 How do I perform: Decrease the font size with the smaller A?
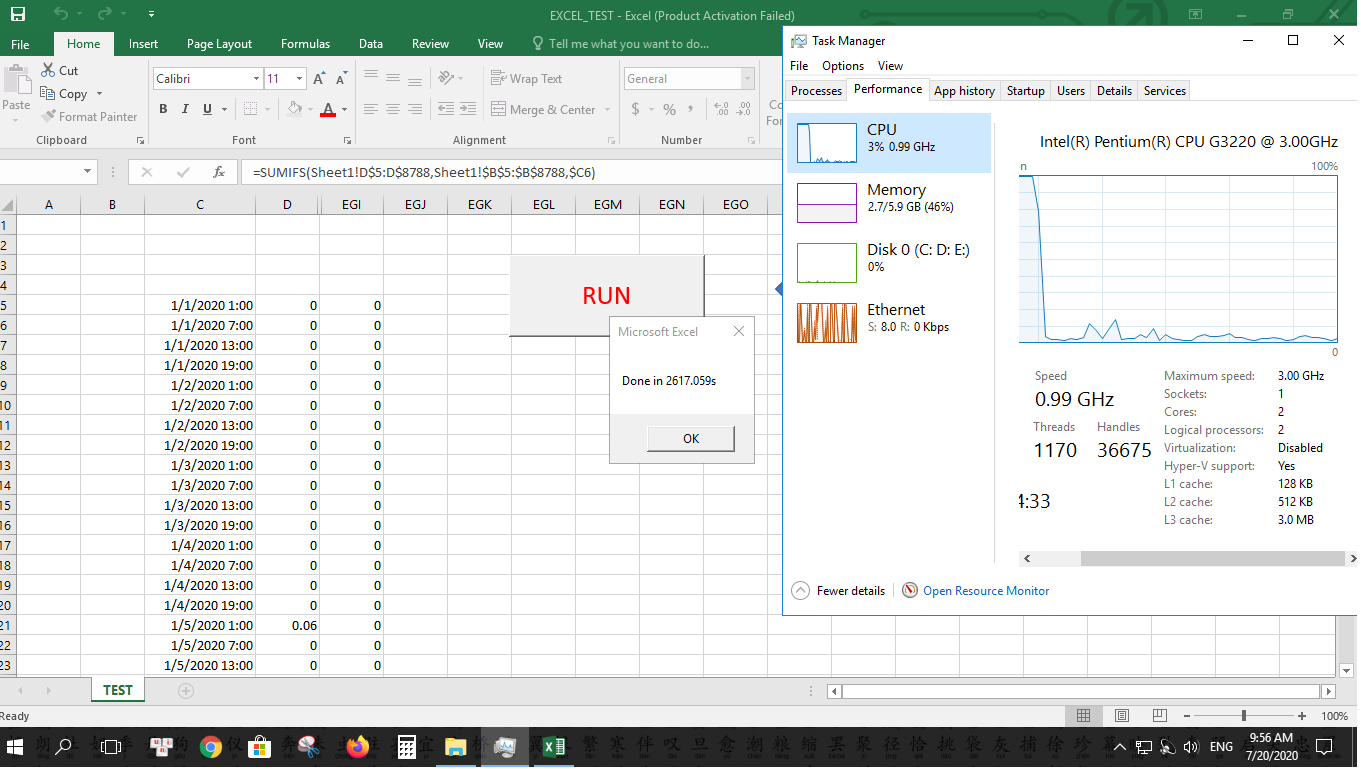(x=342, y=78)
